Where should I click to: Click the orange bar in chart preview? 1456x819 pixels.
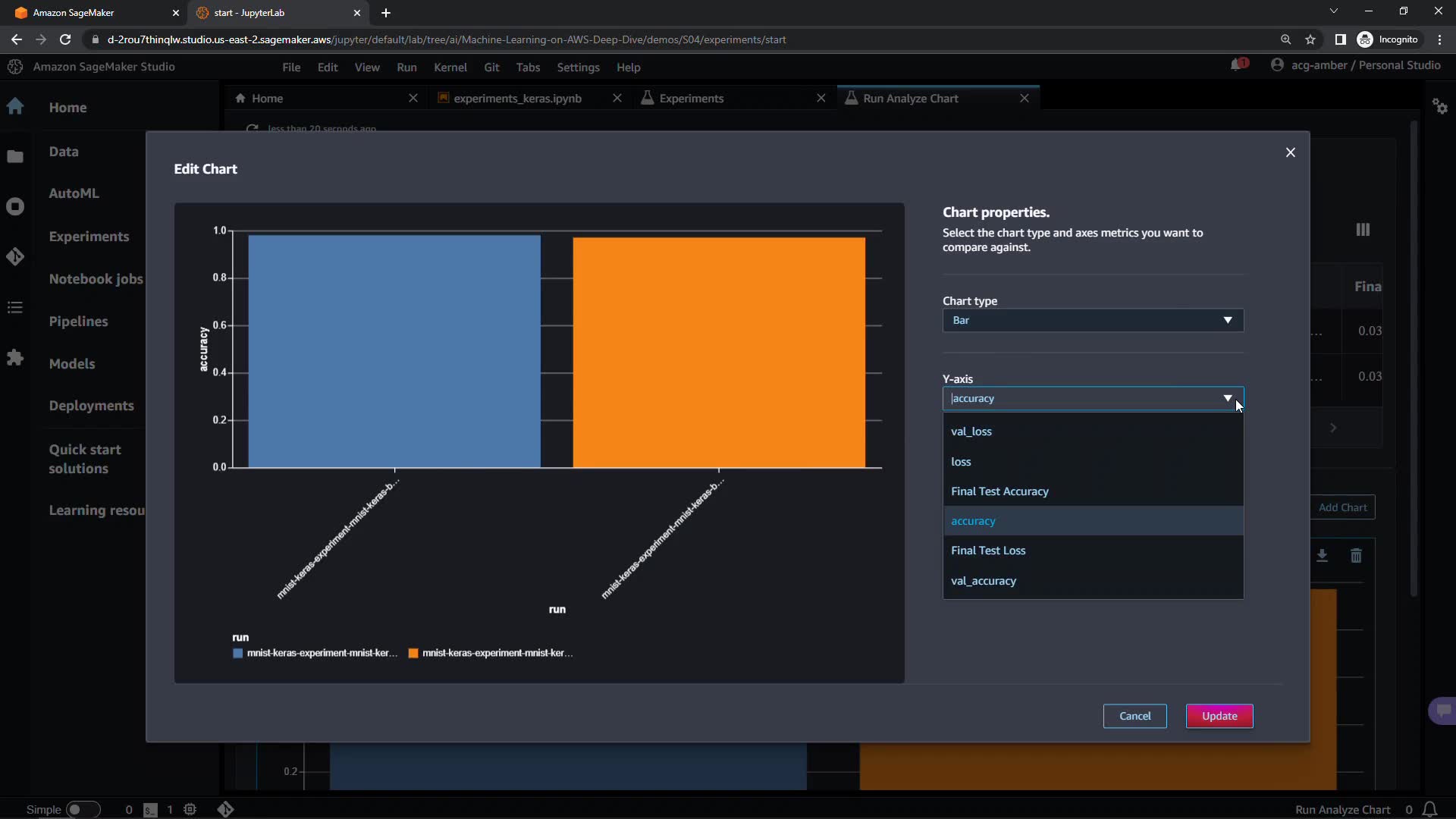718,353
